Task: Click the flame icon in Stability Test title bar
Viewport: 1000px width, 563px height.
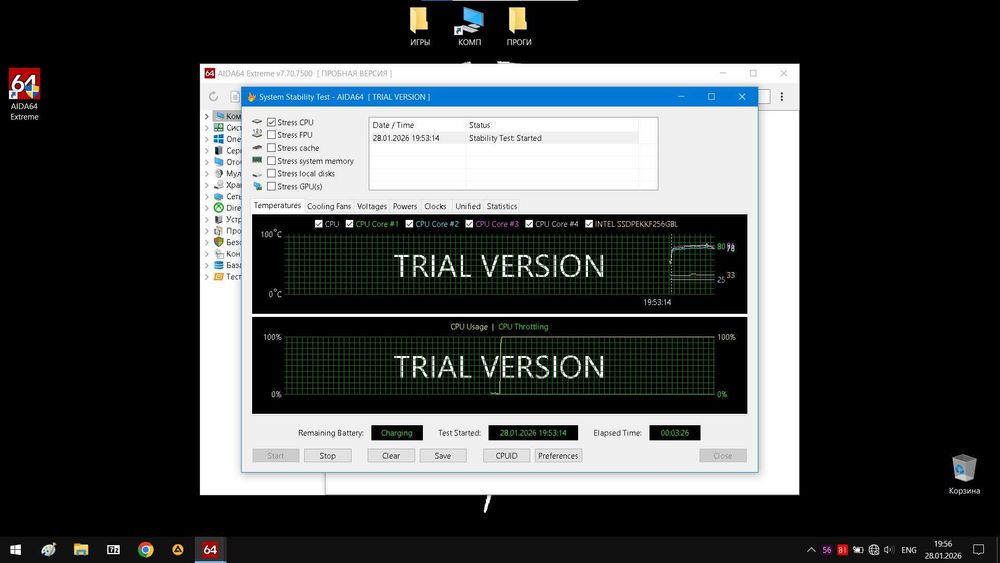Action: (x=252, y=97)
